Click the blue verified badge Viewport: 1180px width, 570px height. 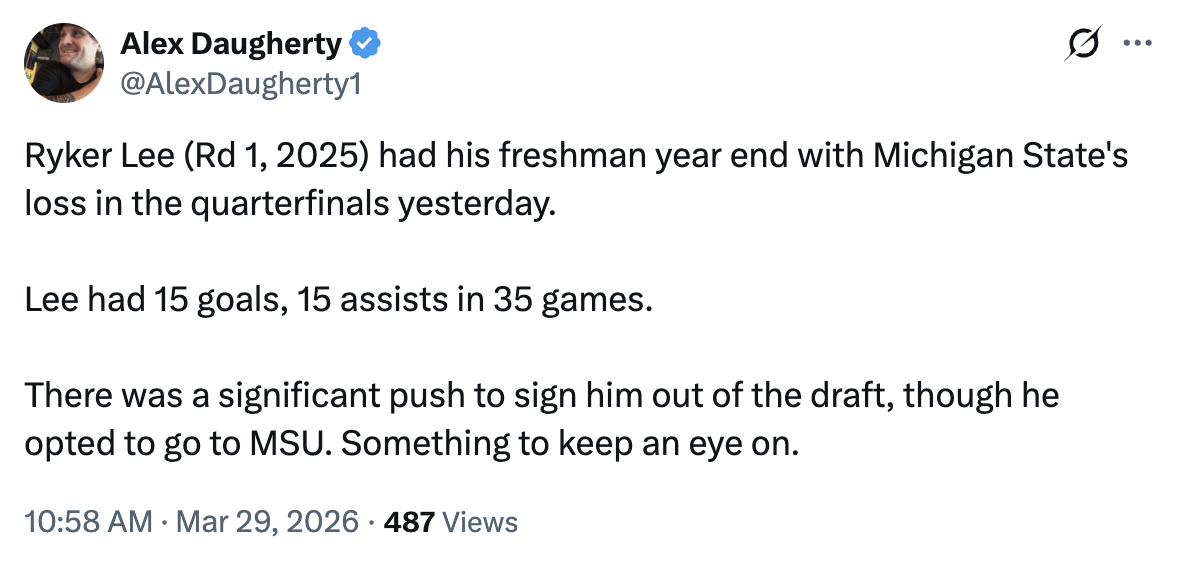(363, 44)
